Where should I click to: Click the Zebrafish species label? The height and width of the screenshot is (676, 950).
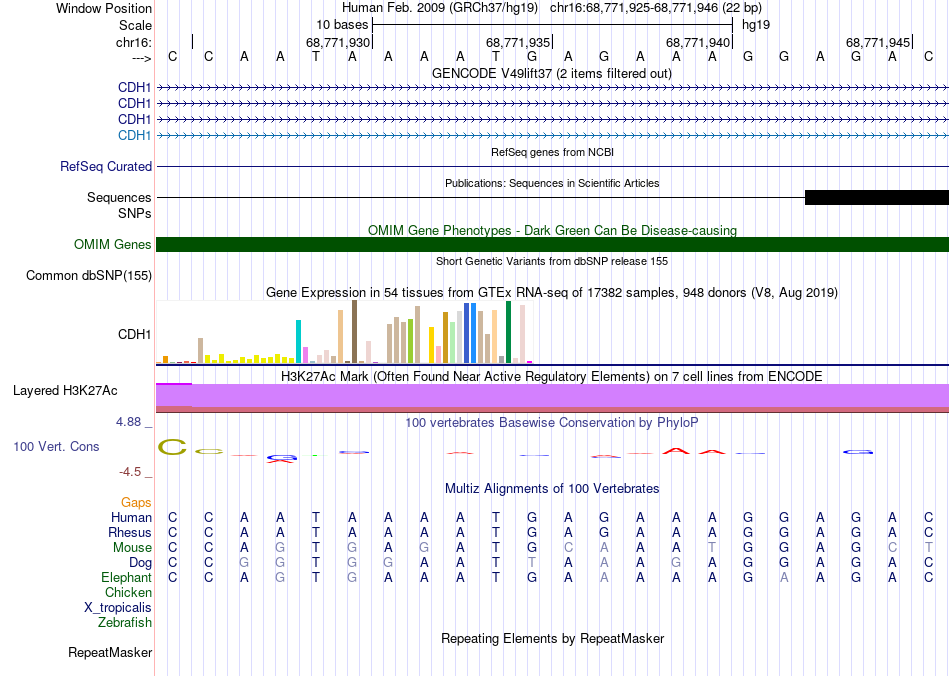click(x=125, y=623)
